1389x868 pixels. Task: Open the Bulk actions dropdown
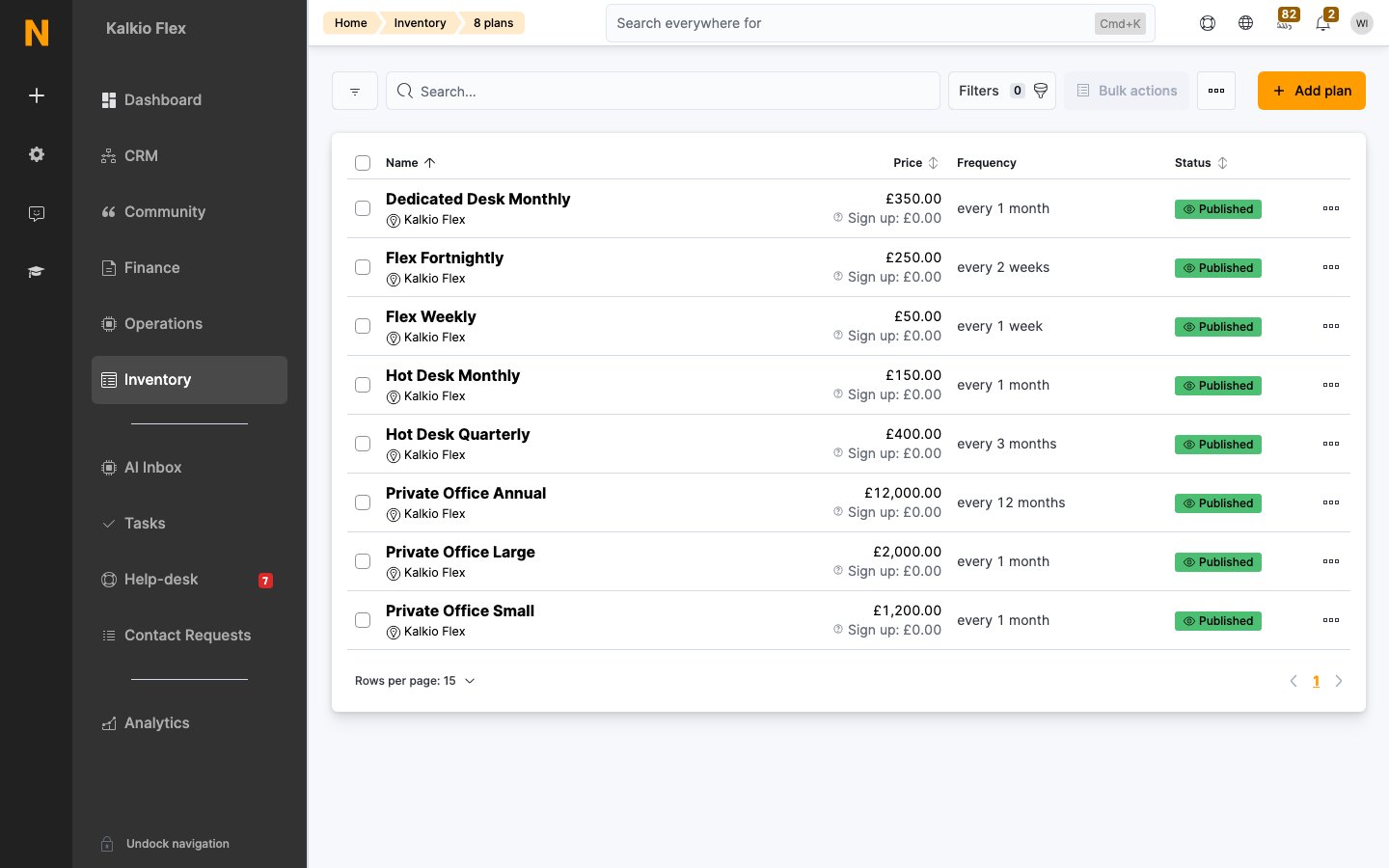click(x=1127, y=91)
